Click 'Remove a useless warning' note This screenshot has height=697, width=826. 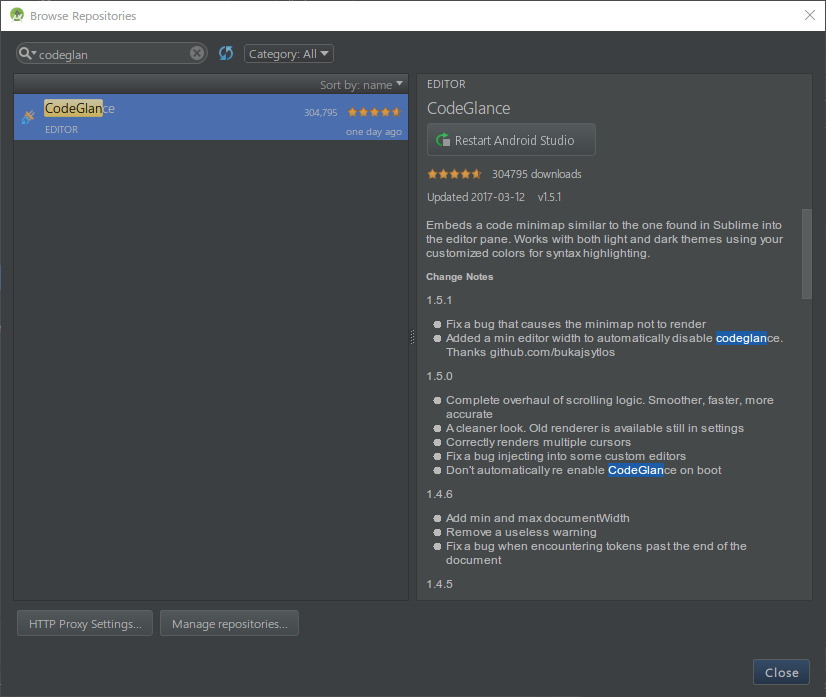[521, 532]
